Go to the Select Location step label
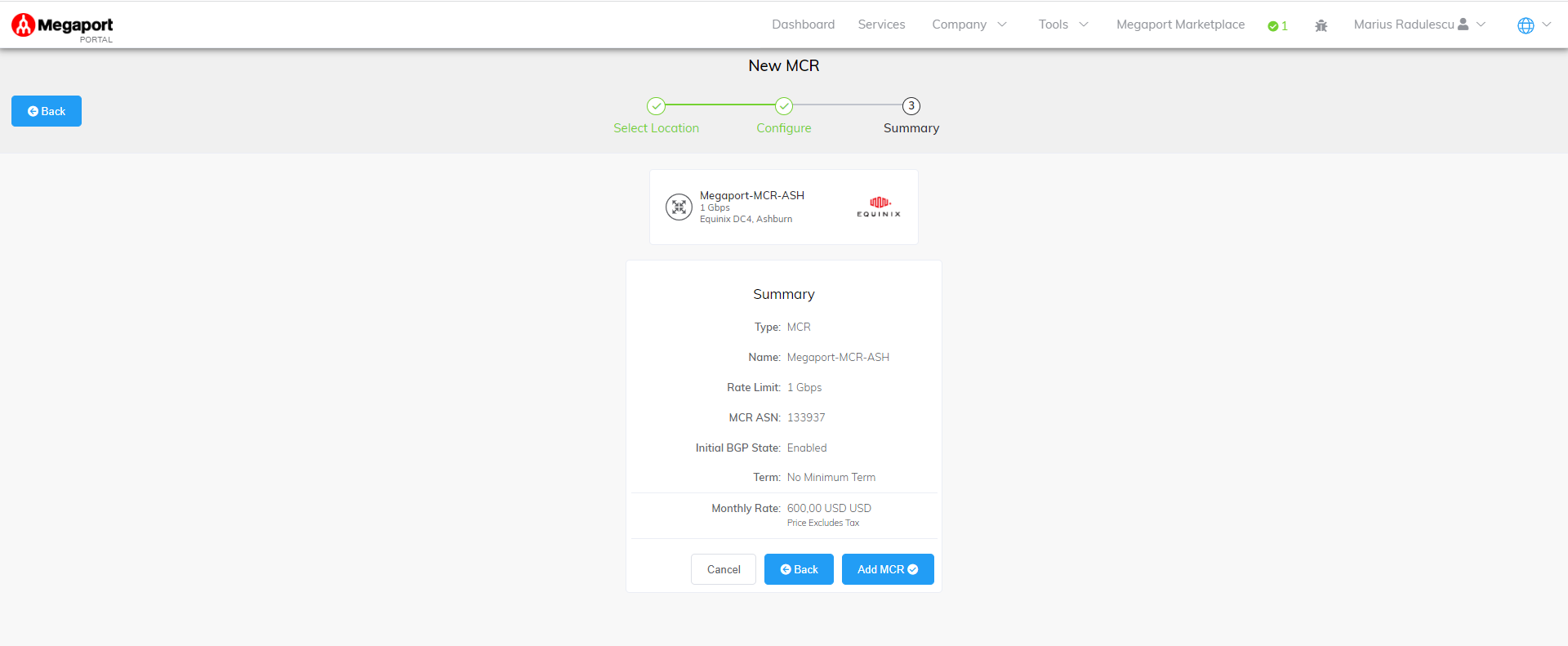The height and width of the screenshot is (646, 1568). tap(657, 128)
